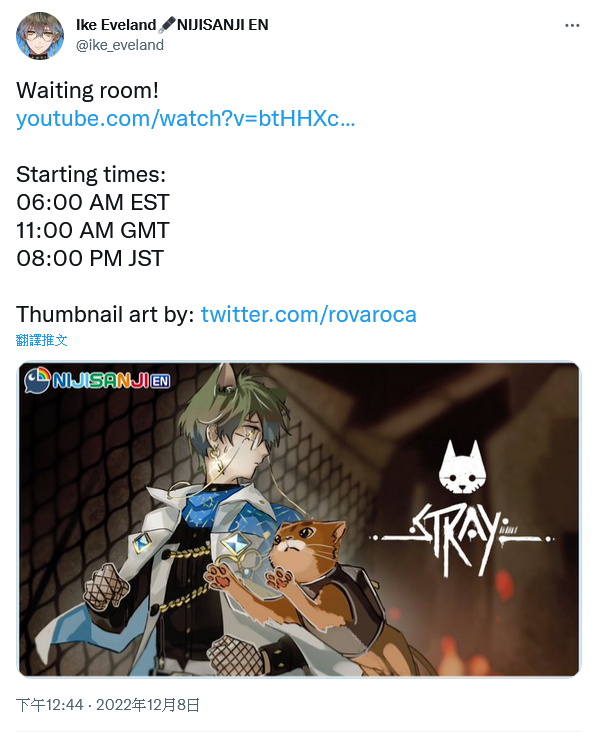Click Ike Eveland's profile avatar
The width and height of the screenshot is (598, 732).
40,36
